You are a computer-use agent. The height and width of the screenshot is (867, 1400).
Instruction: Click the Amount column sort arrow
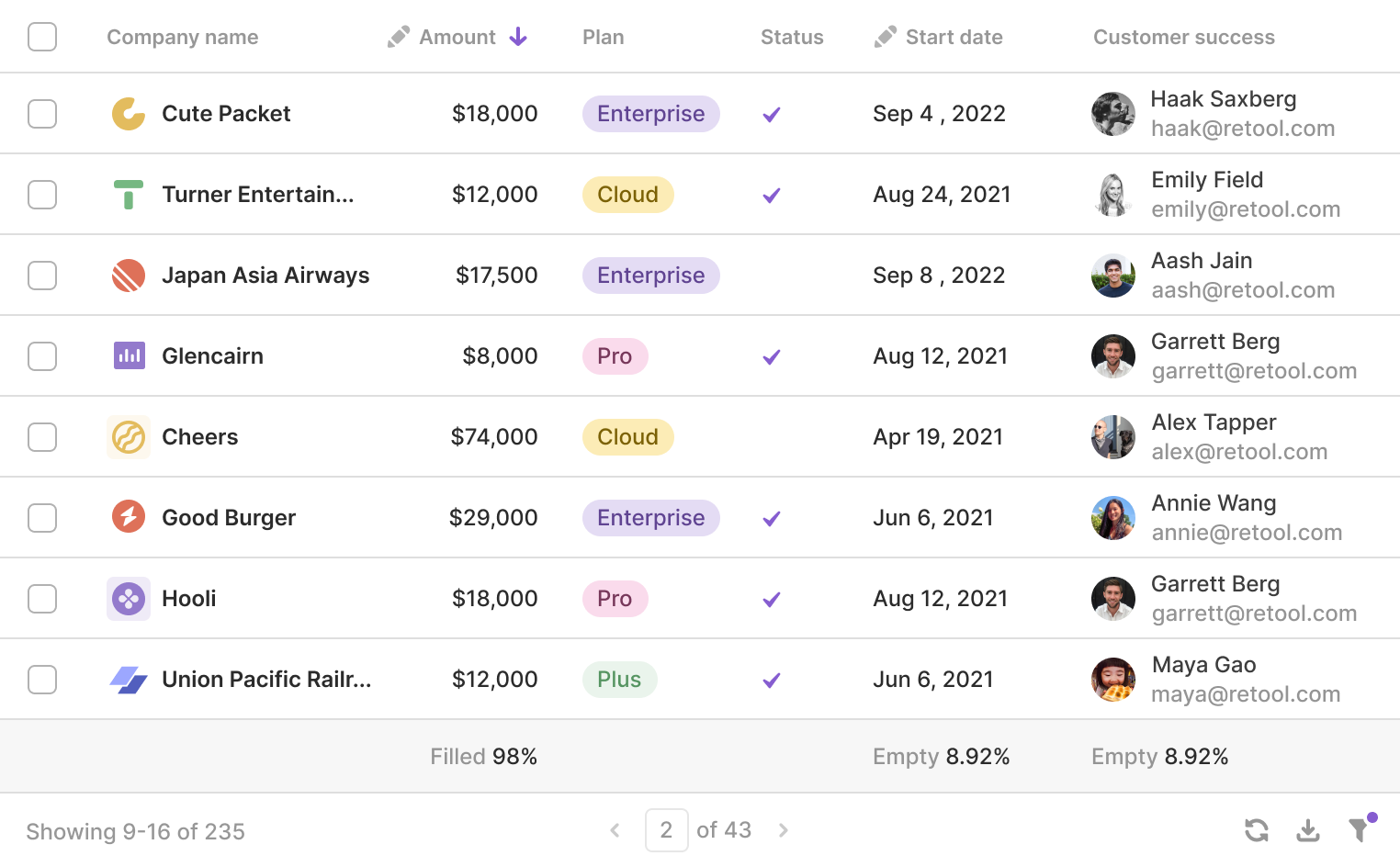click(x=518, y=37)
